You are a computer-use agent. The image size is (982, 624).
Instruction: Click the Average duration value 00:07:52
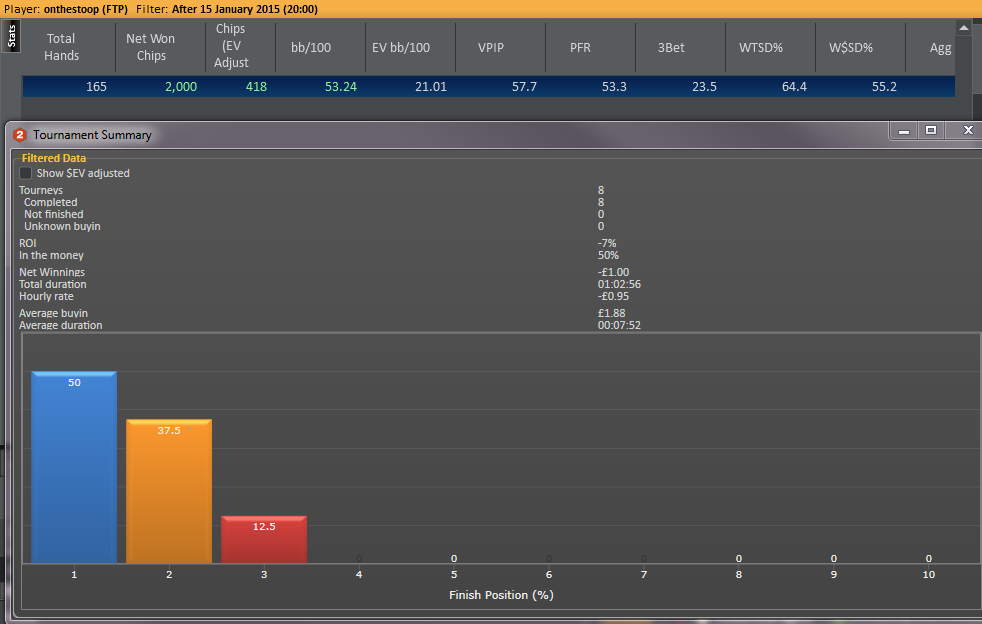[619, 325]
